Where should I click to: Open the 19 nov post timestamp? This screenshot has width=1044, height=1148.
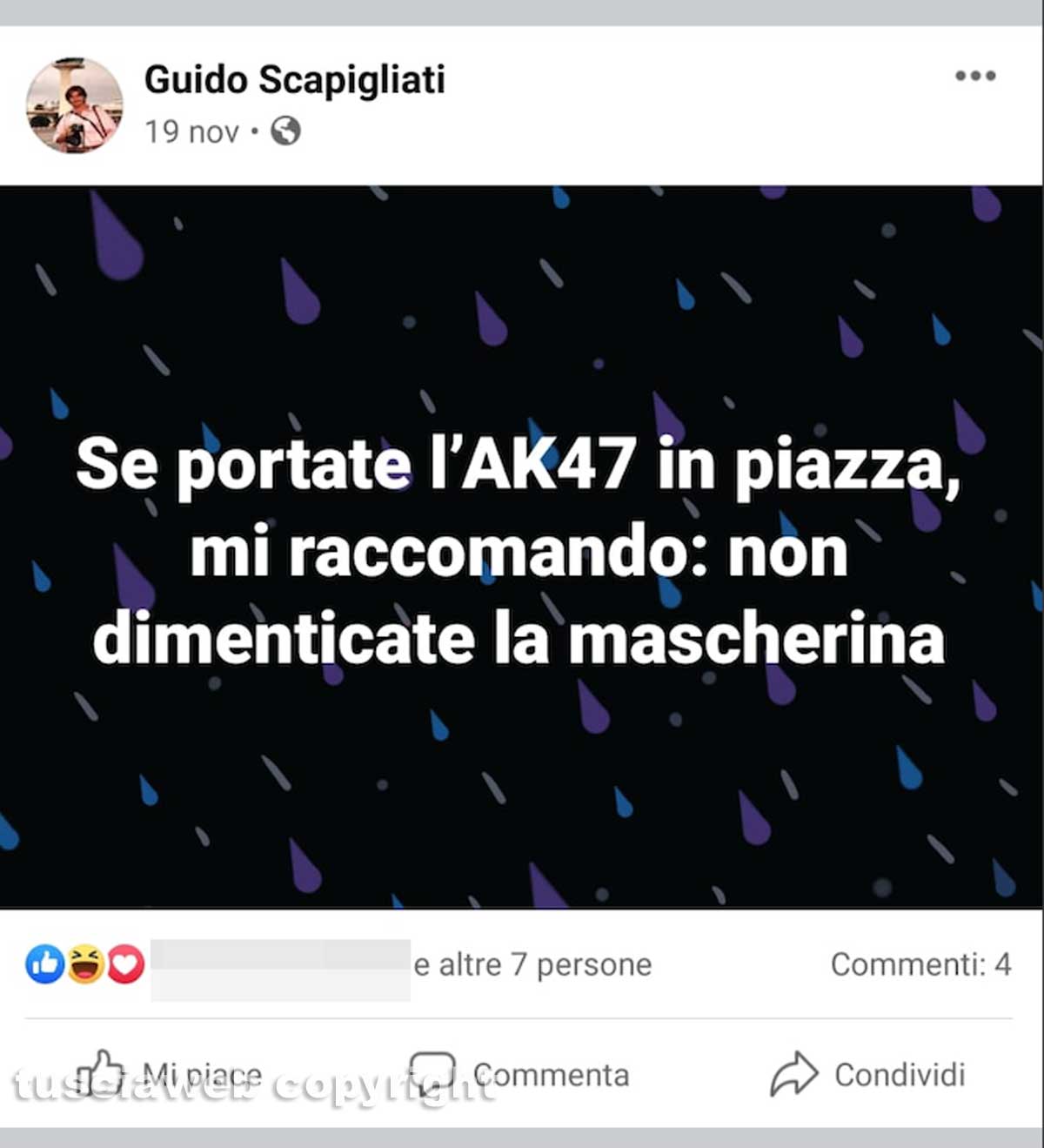(191, 131)
